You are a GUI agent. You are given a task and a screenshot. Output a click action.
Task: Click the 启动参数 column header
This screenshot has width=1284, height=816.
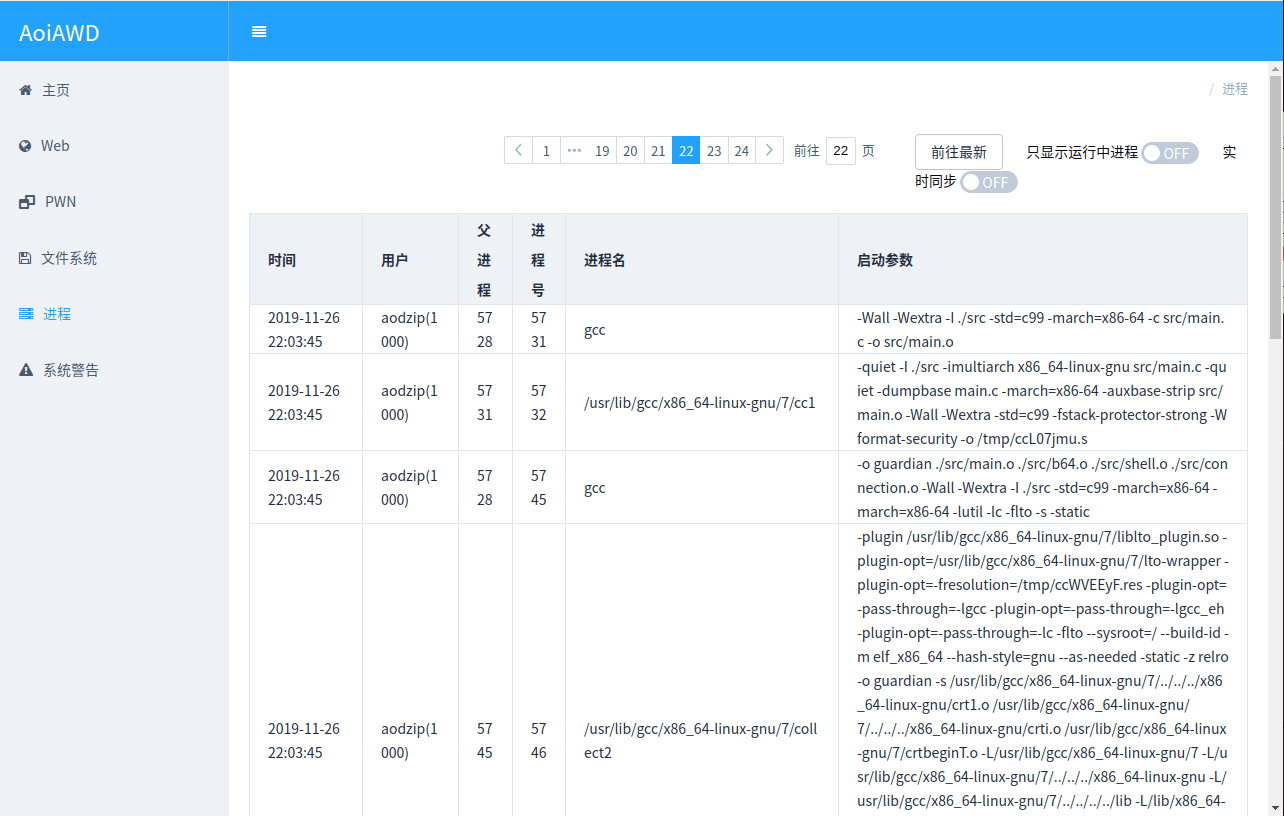pos(1043,259)
